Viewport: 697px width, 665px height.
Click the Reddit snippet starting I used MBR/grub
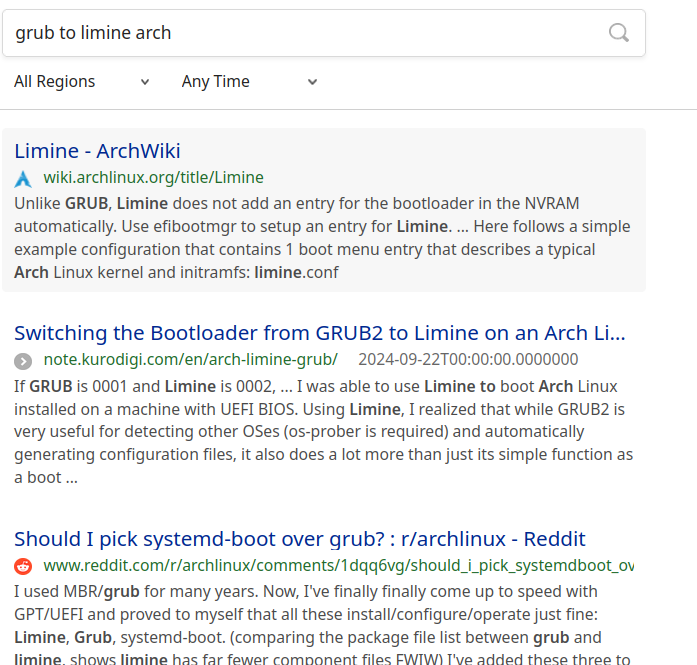322,625
